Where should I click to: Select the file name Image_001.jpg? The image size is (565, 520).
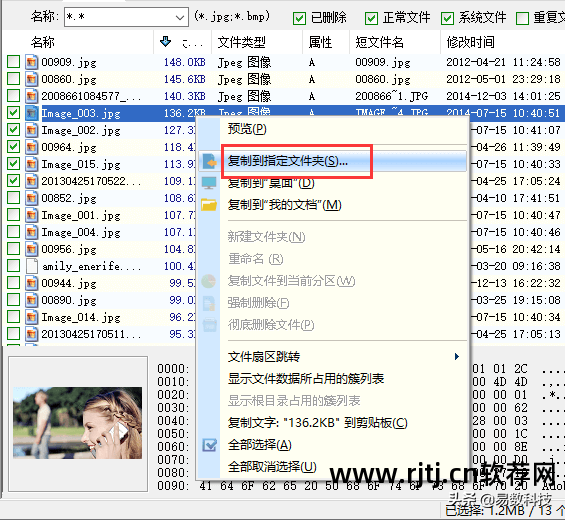point(81,215)
